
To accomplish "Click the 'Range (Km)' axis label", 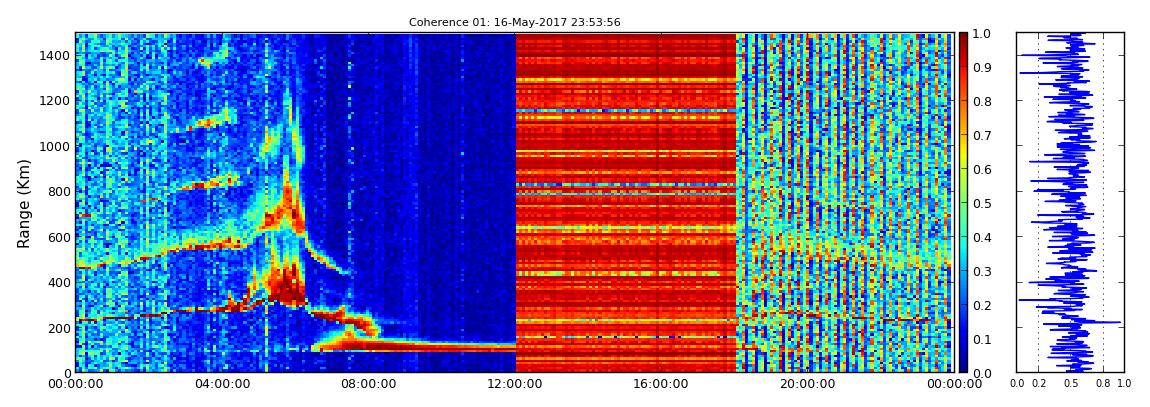I will [24, 203].
